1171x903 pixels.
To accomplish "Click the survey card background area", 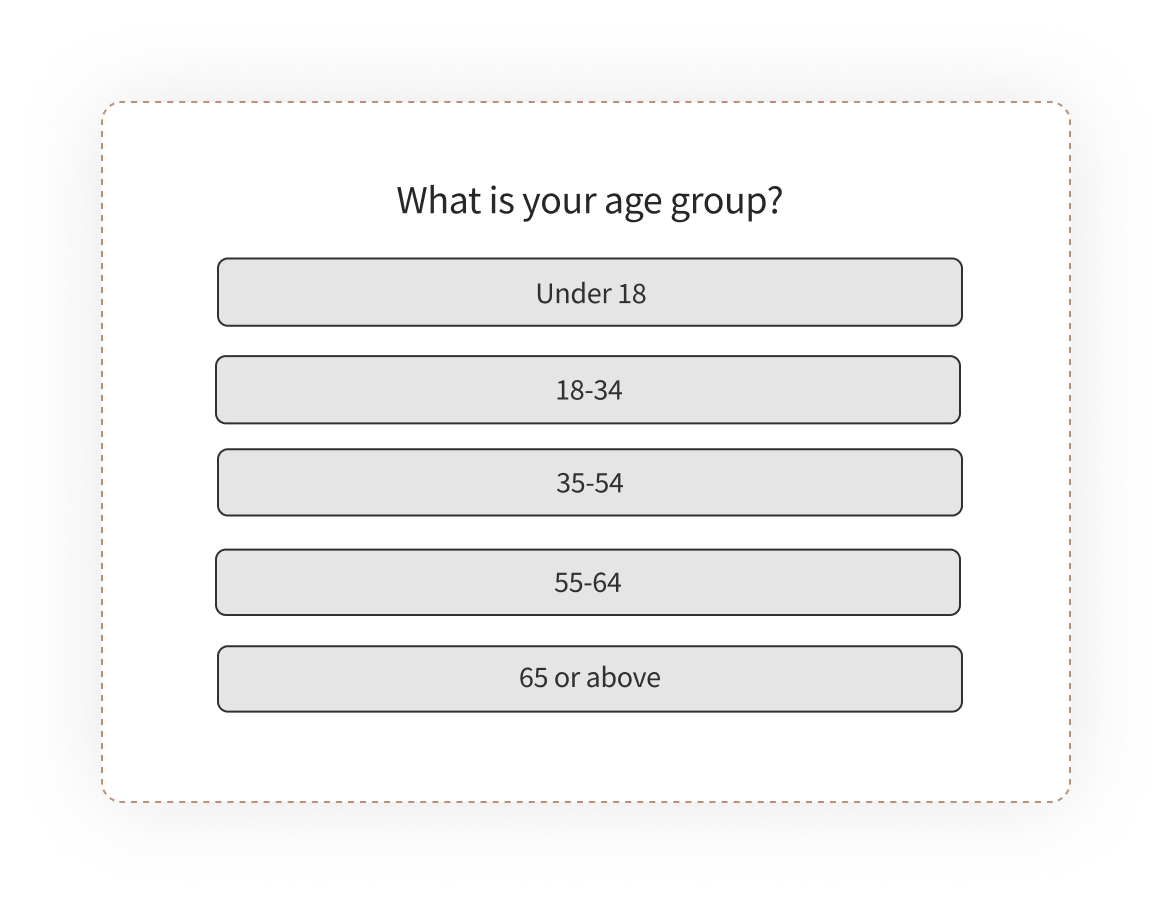I will coord(587,750).
